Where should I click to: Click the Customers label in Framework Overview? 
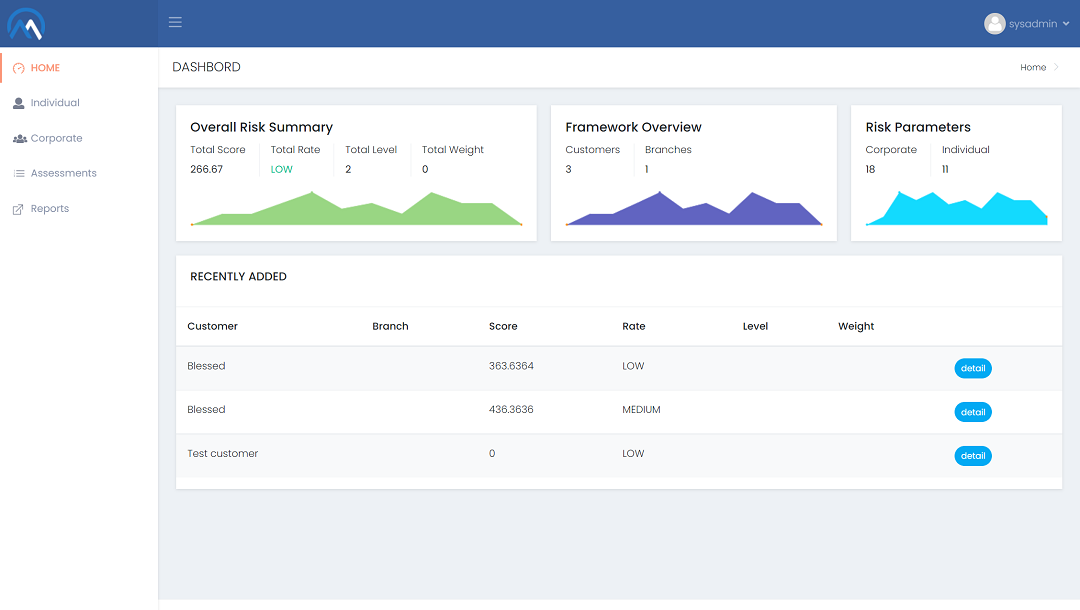click(592, 149)
